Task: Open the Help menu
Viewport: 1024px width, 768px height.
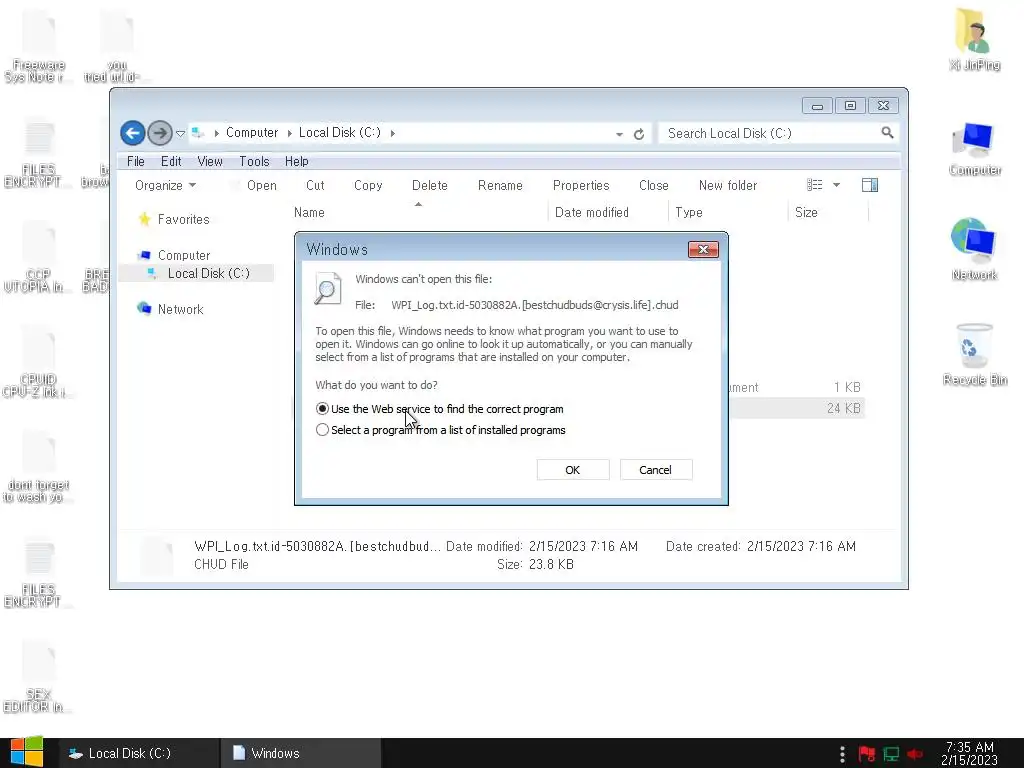Action: [296, 161]
